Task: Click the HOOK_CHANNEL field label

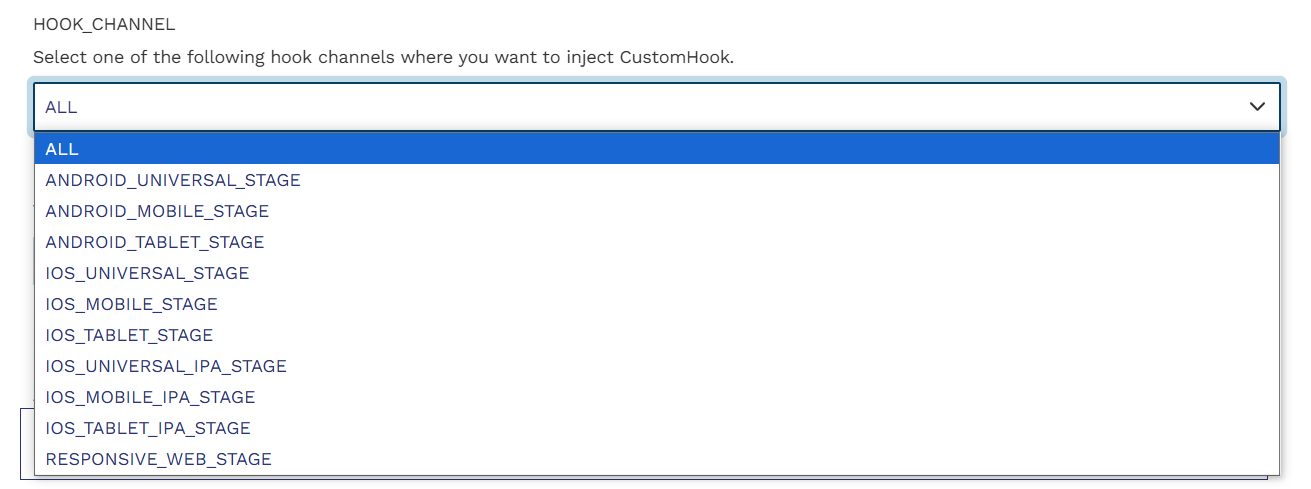Action: [x=104, y=25]
